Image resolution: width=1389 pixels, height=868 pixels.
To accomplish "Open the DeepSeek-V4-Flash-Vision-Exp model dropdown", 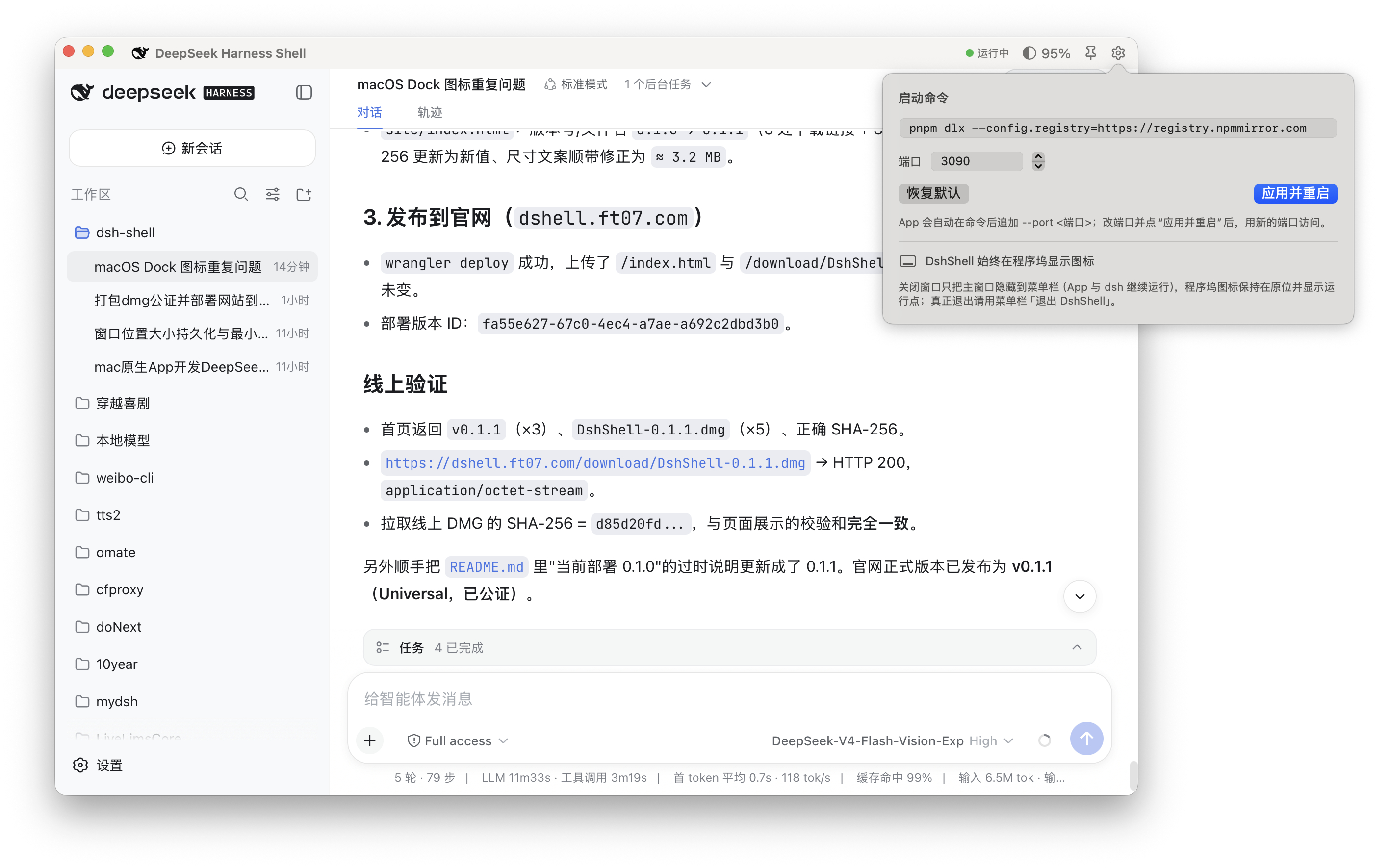I will [x=893, y=741].
